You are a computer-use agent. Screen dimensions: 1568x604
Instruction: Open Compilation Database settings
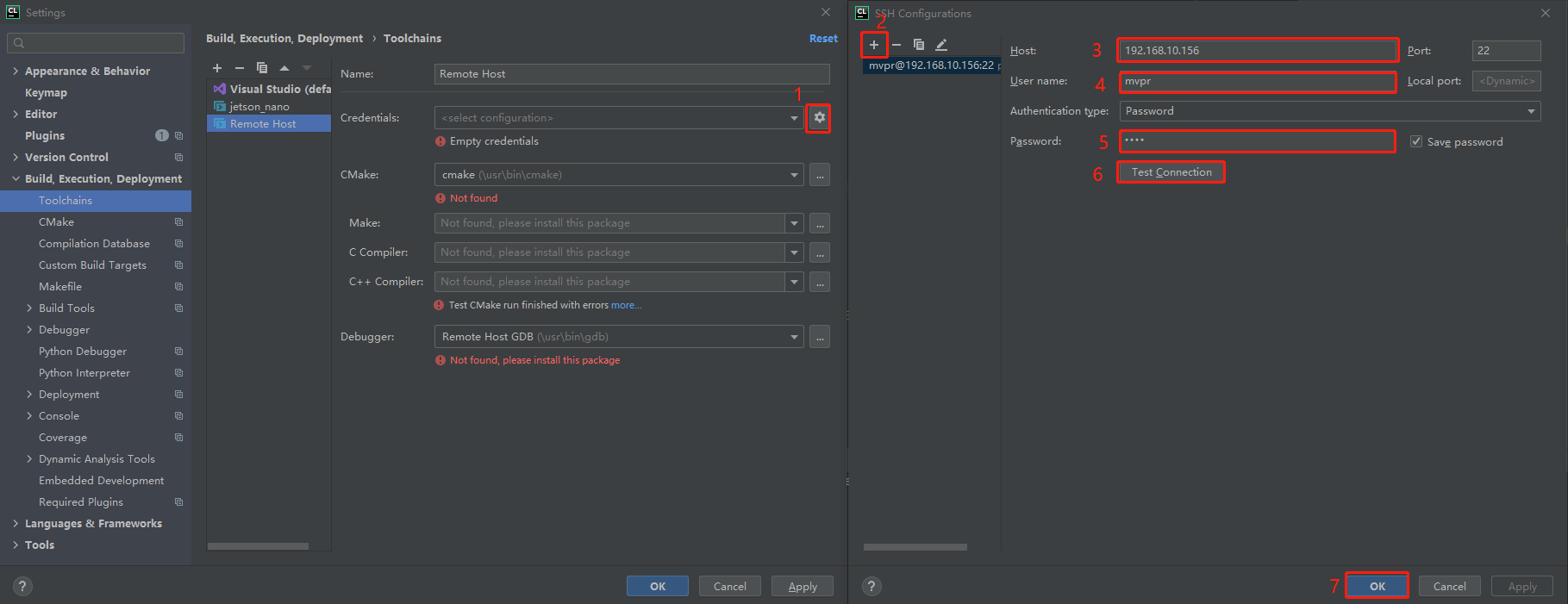96,243
